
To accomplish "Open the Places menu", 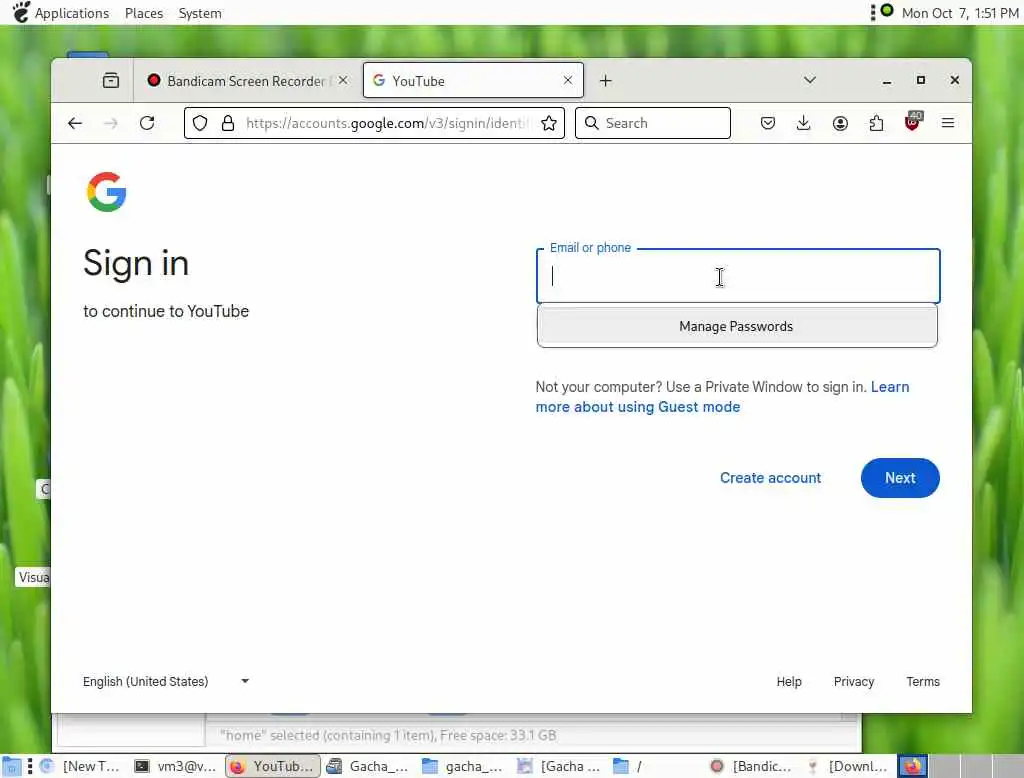I will [144, 13].
